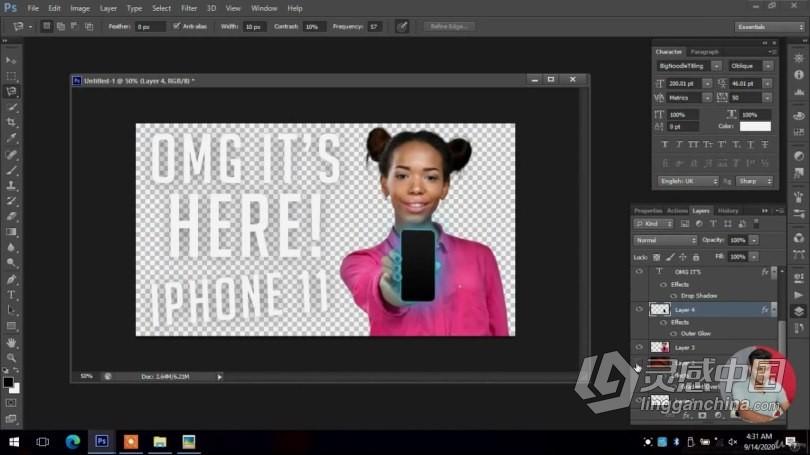Open the English: UK language dropdown
Screen dimensions: 810x455
coord(688,181)
